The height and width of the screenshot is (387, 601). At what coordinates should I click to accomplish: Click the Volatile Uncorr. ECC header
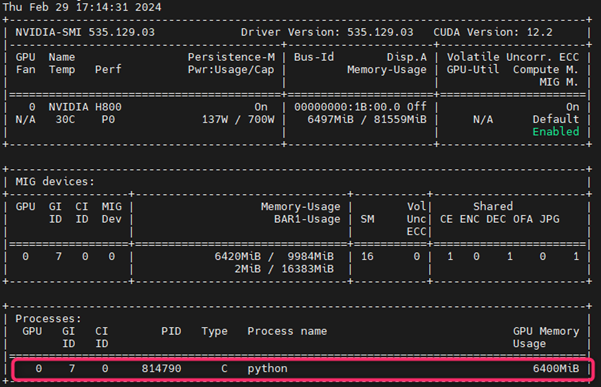(513, 57)
